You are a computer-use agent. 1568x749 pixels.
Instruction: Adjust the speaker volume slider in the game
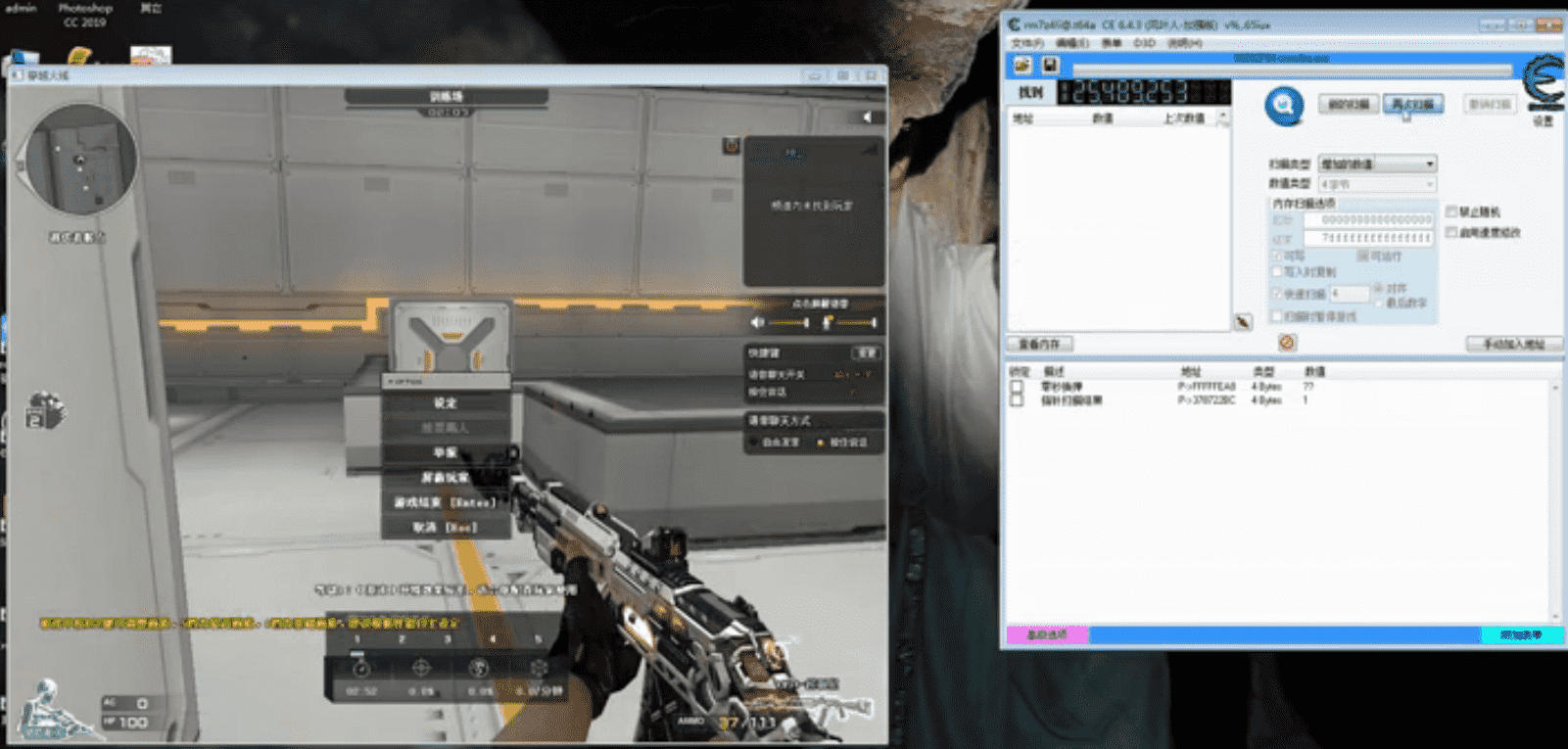pyautogui.click(x=788, y=322)
